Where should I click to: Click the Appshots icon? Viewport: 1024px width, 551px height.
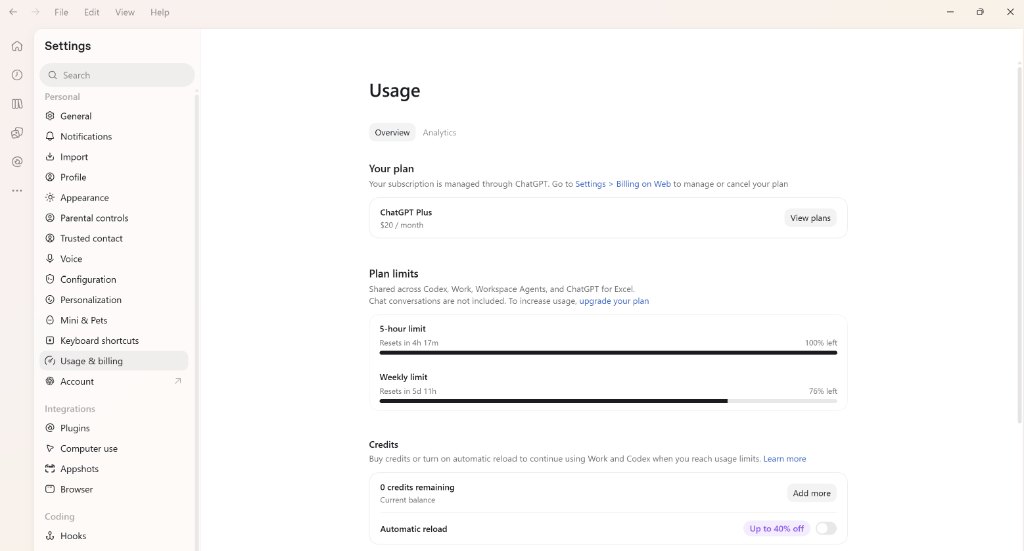click(50, 469)
